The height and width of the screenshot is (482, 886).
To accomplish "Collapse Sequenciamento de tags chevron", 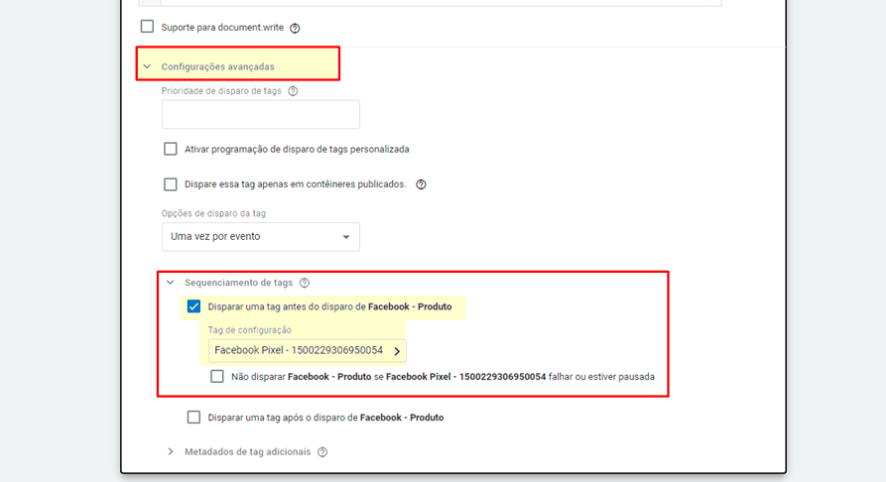I will point(170,282).
